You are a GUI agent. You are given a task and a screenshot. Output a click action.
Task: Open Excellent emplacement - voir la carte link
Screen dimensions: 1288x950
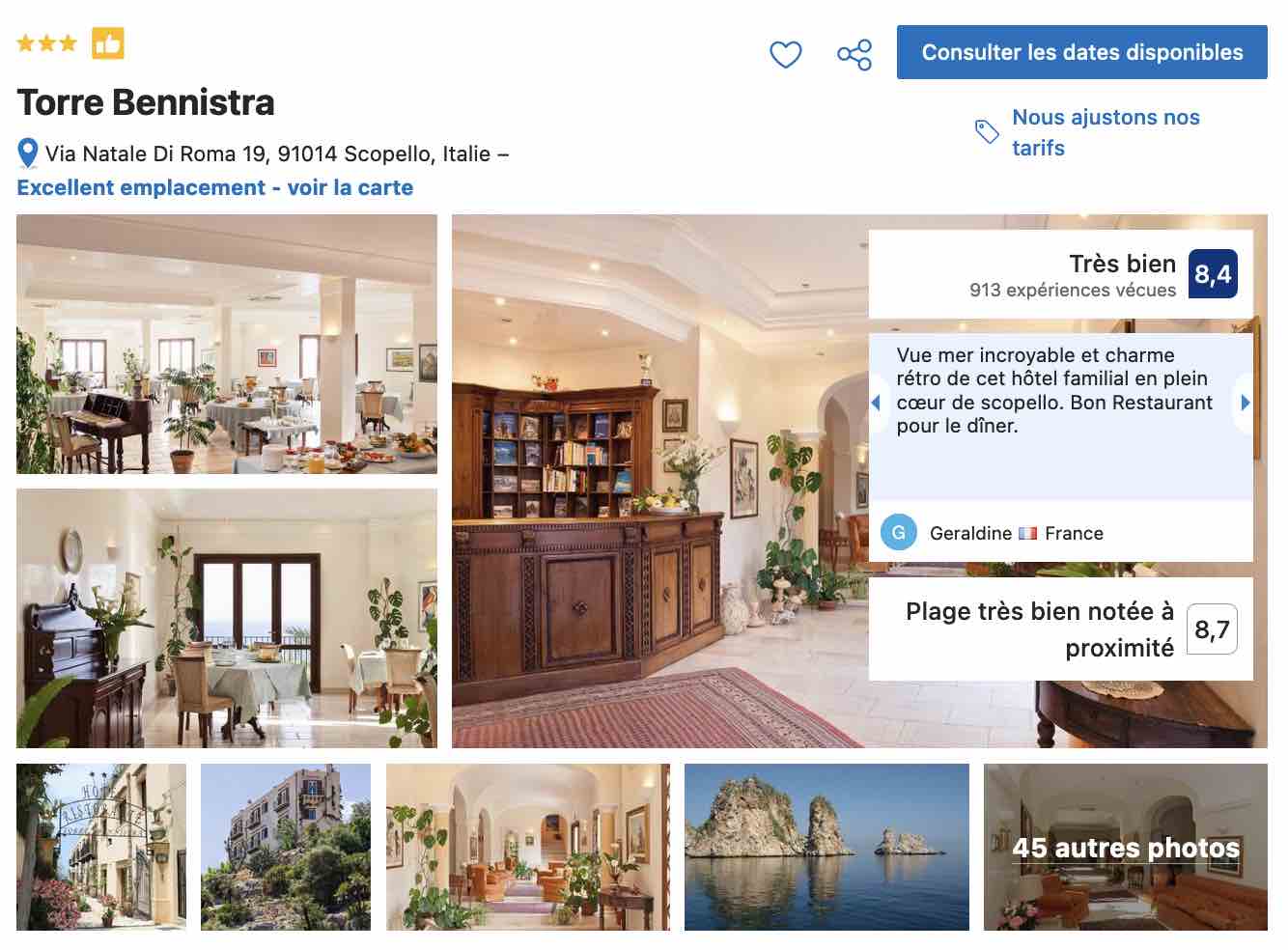pyautogui.click(x=215, y=187)
